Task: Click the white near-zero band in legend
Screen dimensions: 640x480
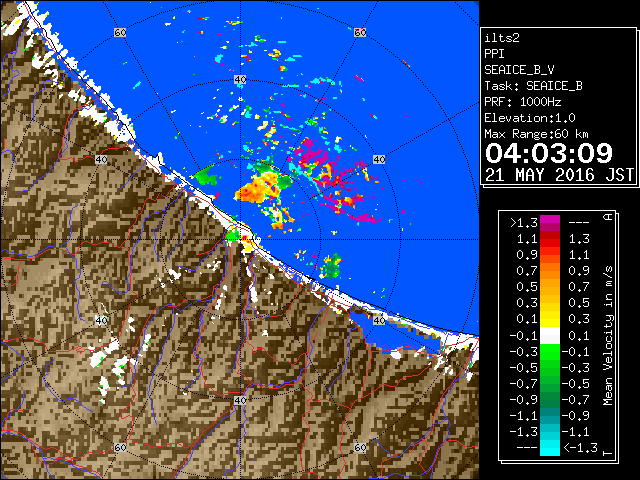Action: [550, 336]
